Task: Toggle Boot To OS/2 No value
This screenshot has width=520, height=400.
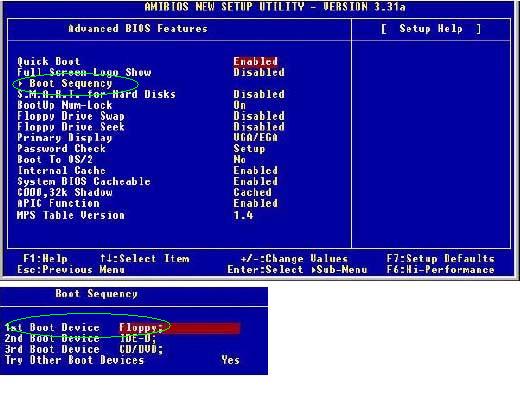Action: (x=240, y=159)
